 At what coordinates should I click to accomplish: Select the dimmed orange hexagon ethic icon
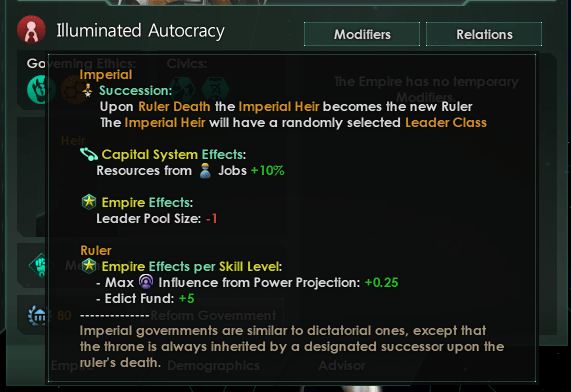[74, 89]
